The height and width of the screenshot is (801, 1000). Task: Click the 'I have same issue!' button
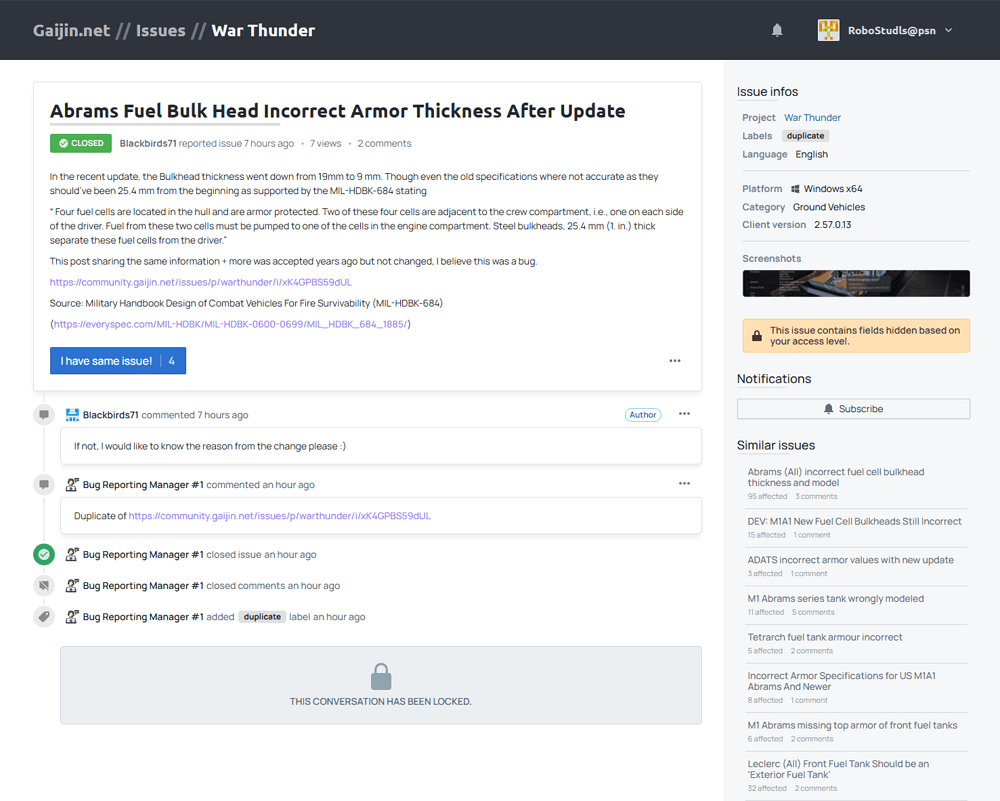(118, 361)
